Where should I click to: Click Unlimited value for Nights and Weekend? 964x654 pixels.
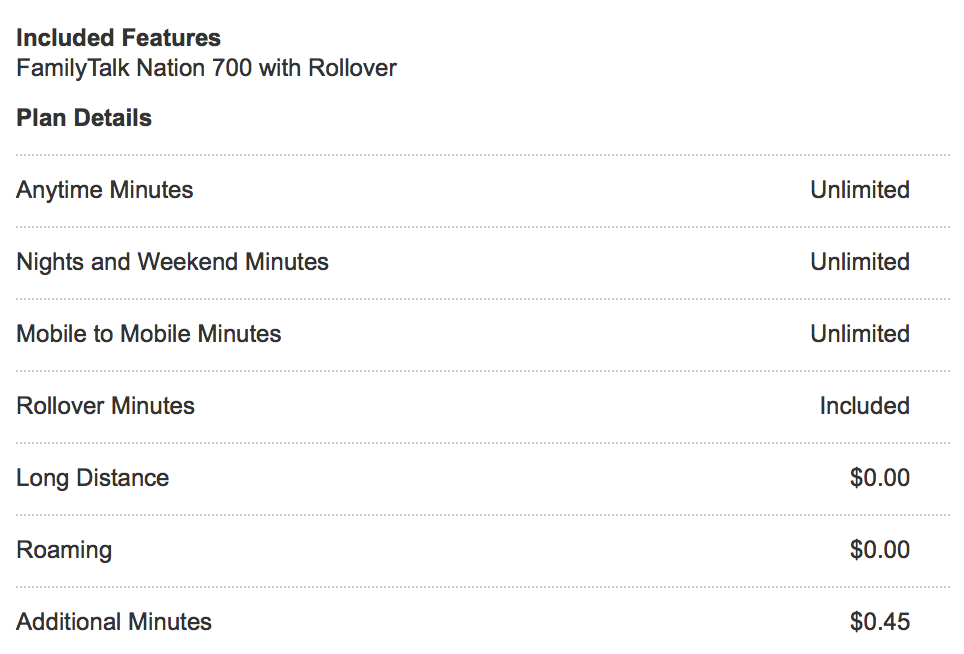tap(860, 262)
